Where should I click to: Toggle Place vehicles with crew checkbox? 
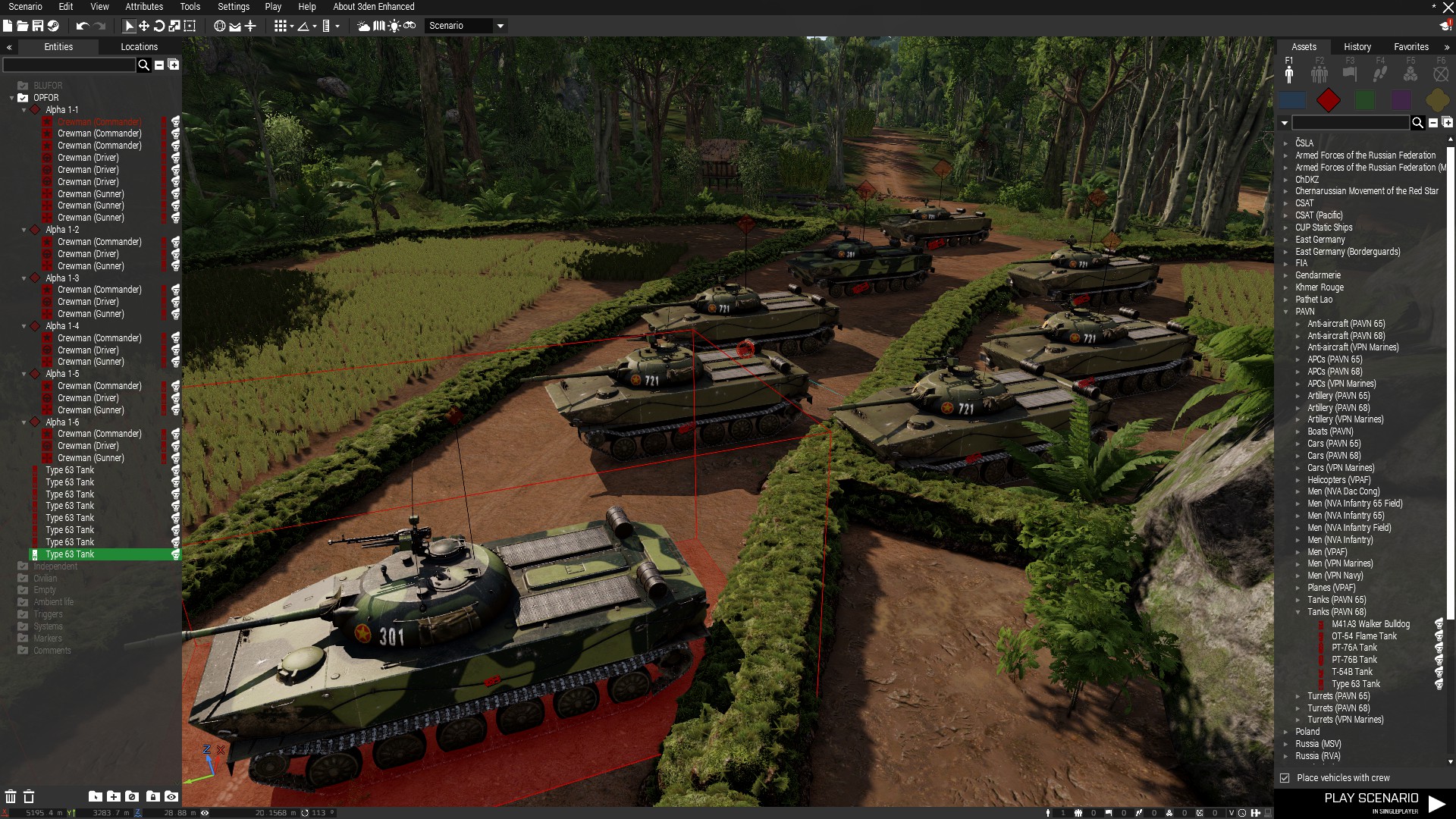1285,778
